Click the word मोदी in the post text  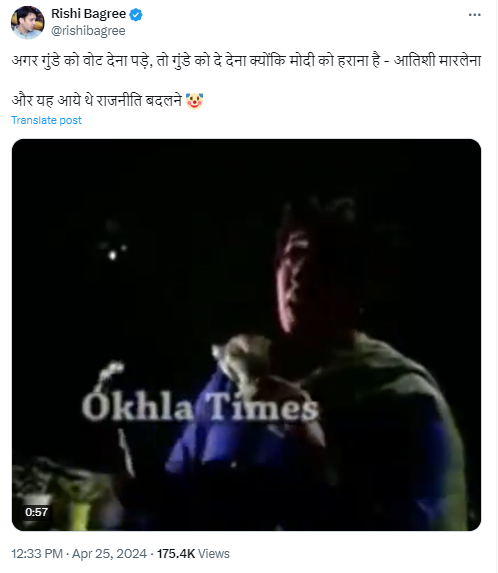pos(302,60)
